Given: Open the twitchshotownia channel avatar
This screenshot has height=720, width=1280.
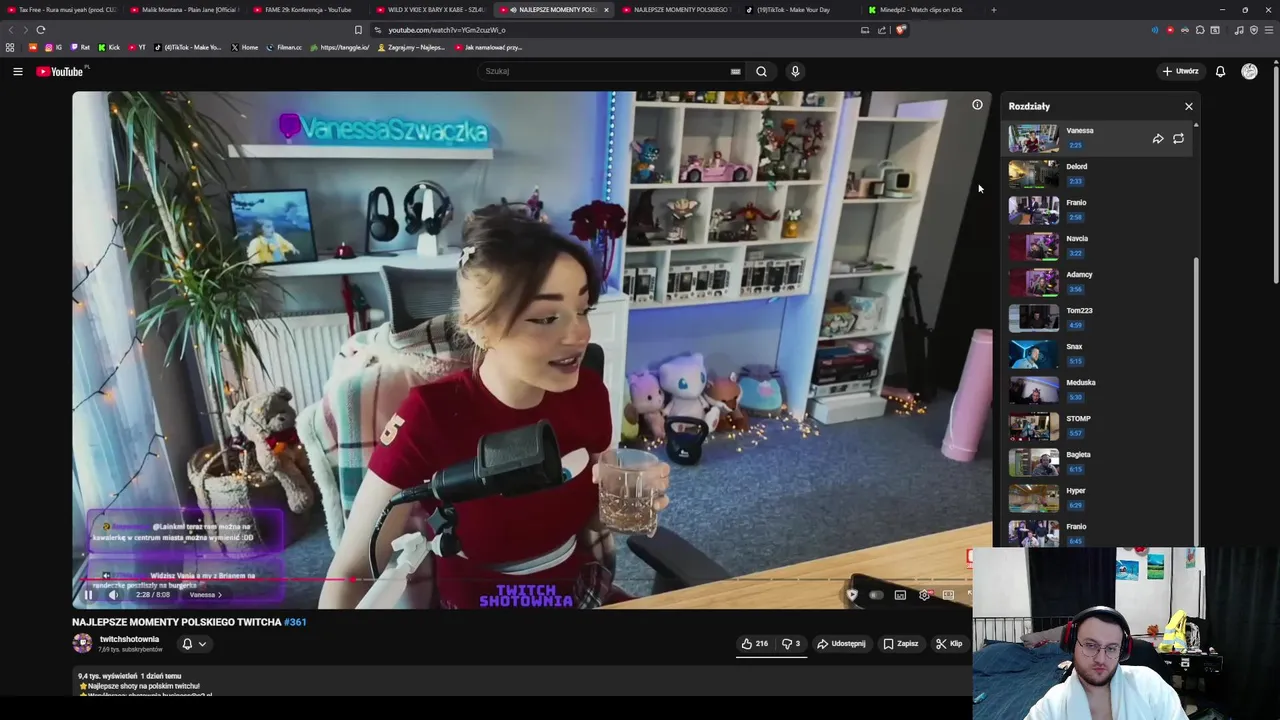Looking at the screenshot, I should 82,644.
